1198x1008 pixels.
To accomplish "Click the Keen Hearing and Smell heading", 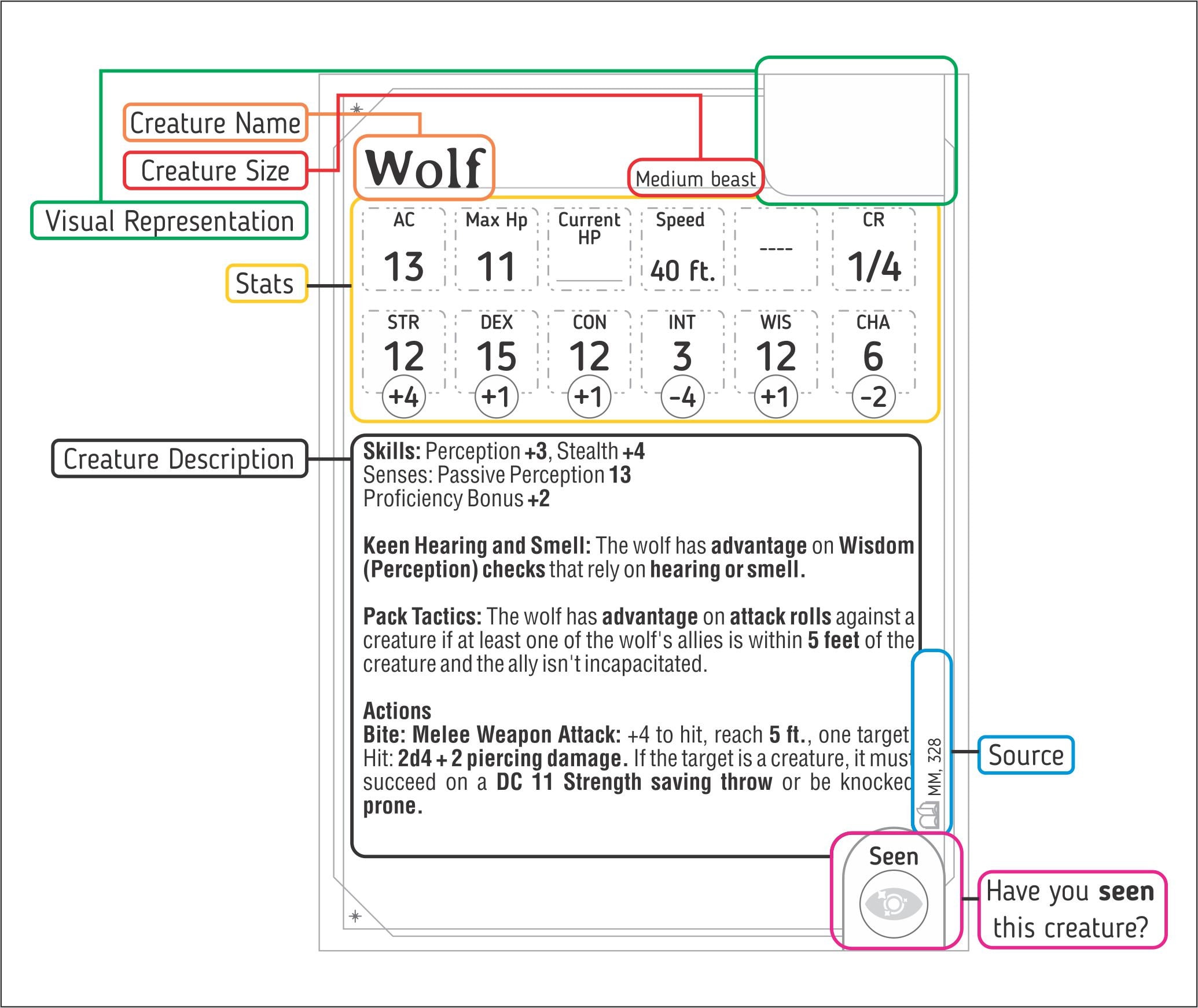I will pyautogui.click(x=477, y=546).
